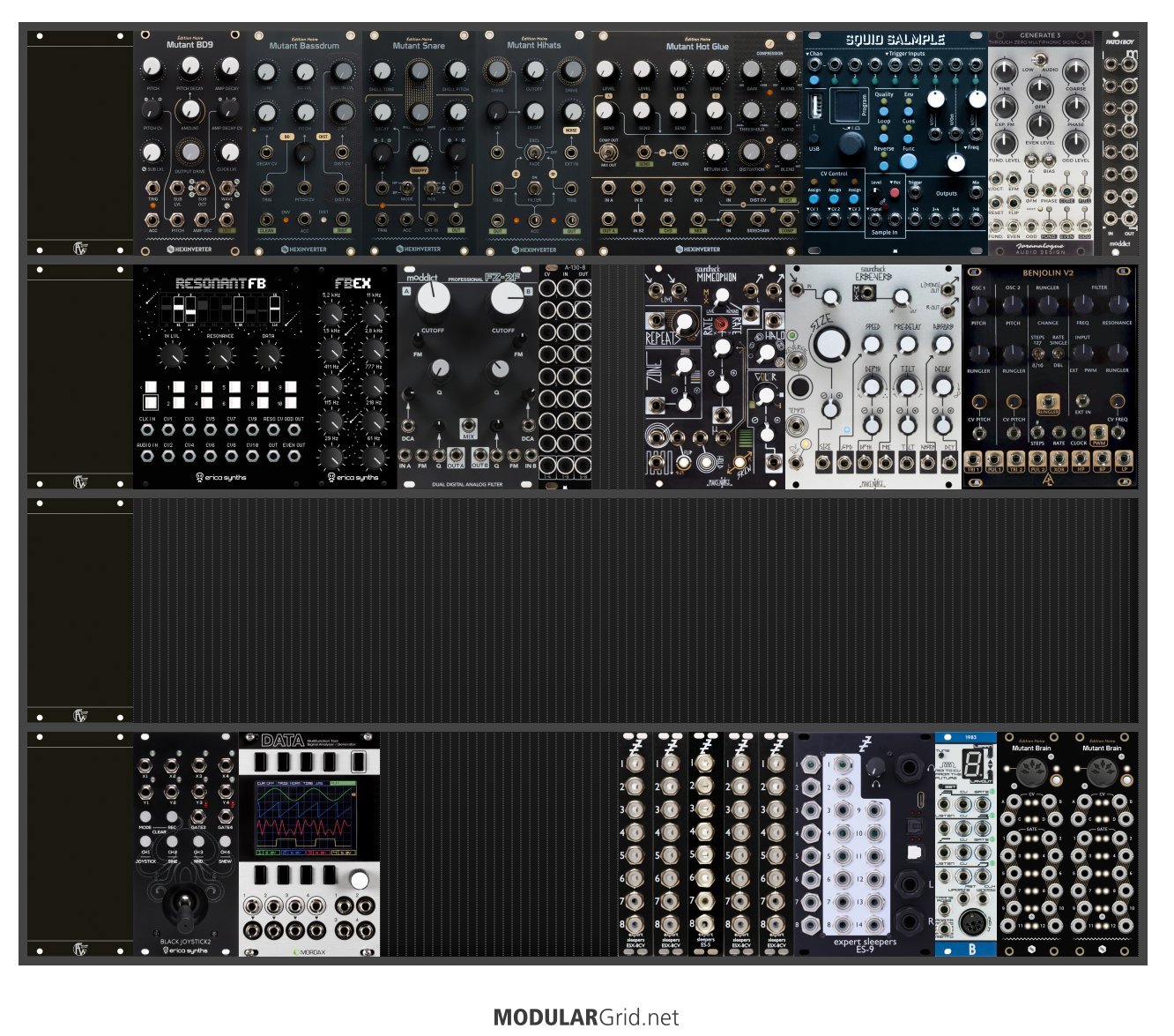Flip the STEPS switch on Benjolin V2
Image resolution: width=1174 pixels, height=1036 pixels.
pyautogui.click(x=1037, y=354)
